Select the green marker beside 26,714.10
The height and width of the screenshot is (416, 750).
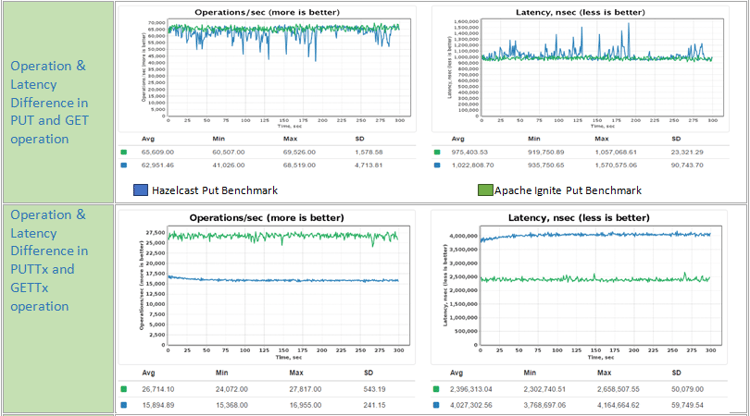click(x=124, y=389)
